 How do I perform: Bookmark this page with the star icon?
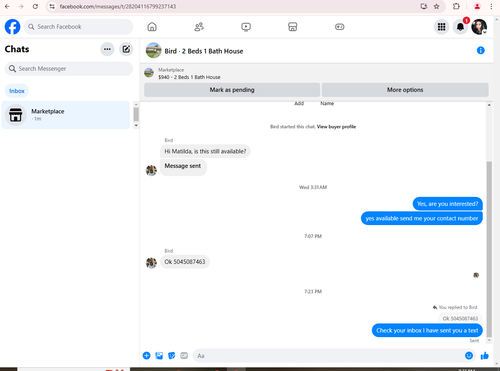(x=436, y=6)
